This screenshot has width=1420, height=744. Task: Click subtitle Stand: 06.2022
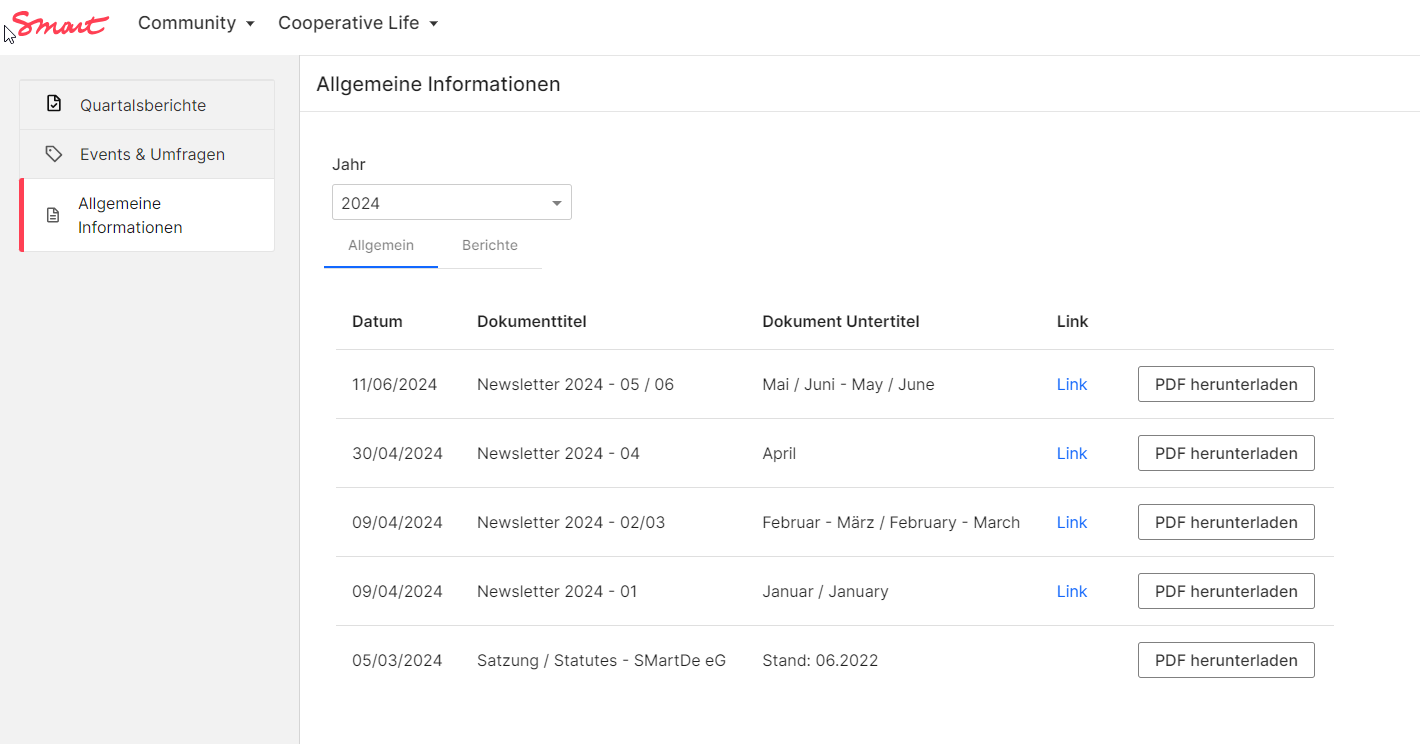click(x=820, y=660)
